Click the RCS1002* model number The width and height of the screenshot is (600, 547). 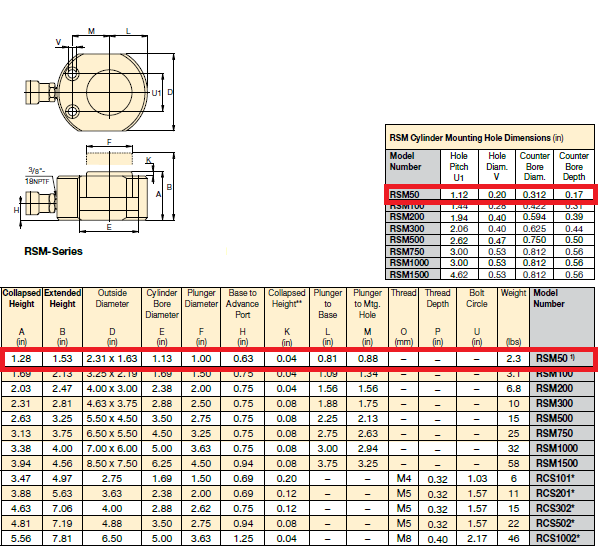pos(558,538)
